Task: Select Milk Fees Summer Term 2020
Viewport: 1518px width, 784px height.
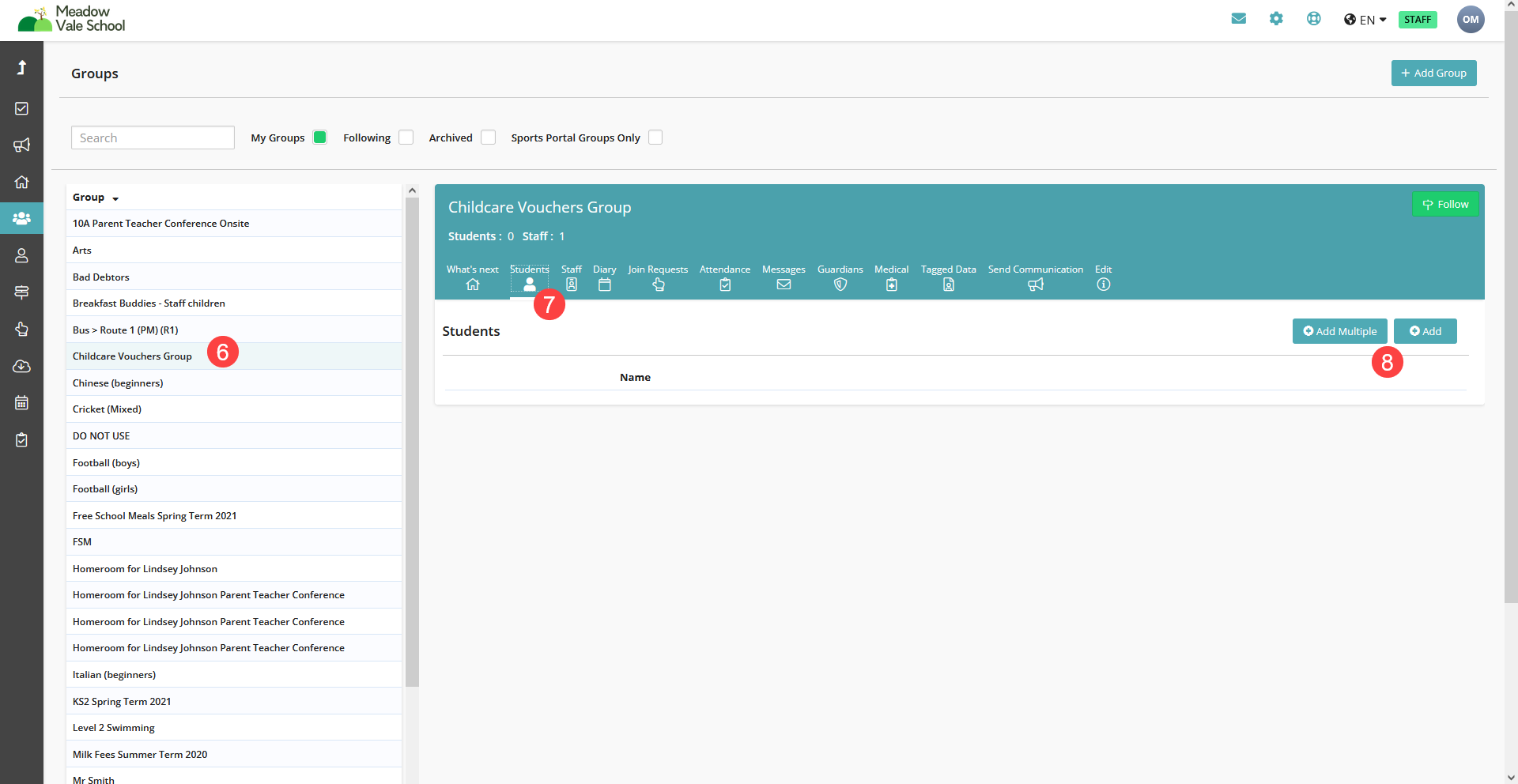Action: tap(234, 755)
